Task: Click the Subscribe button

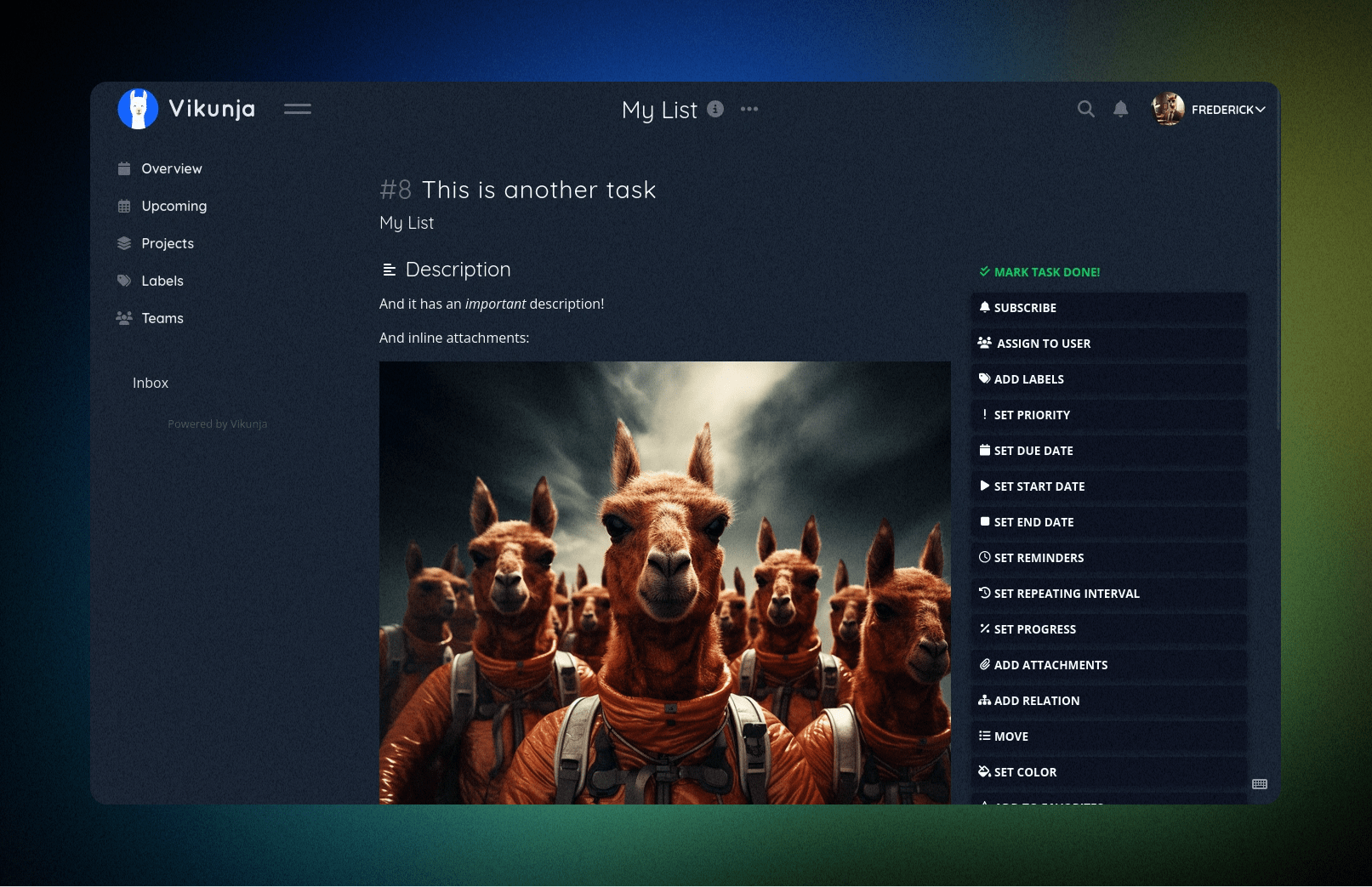Action: tap(1109, 308)
